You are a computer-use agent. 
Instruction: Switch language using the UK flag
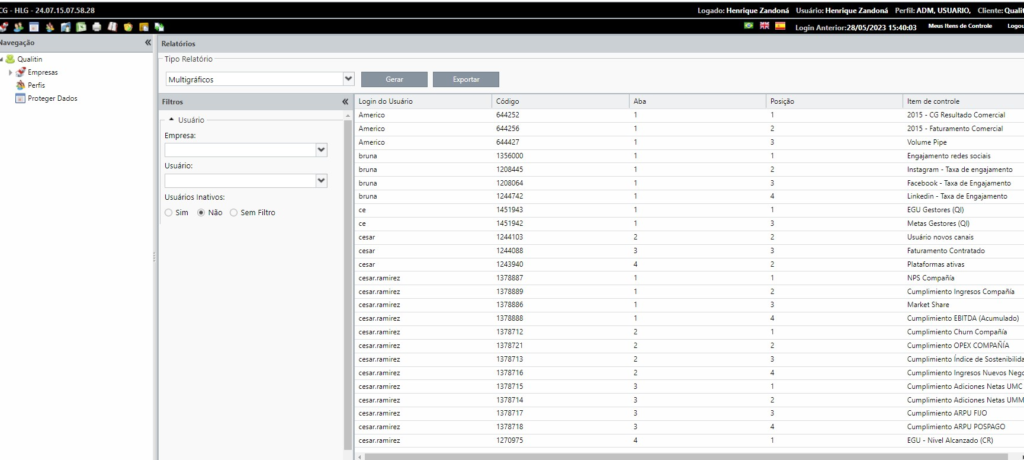764,26
